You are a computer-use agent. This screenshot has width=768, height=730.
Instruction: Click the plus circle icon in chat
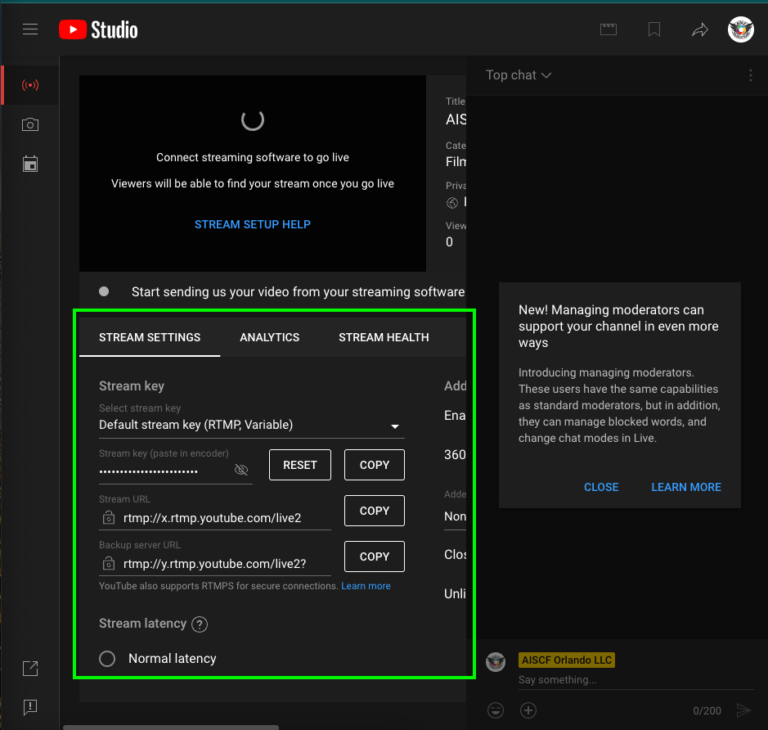[x=528, y=710]
